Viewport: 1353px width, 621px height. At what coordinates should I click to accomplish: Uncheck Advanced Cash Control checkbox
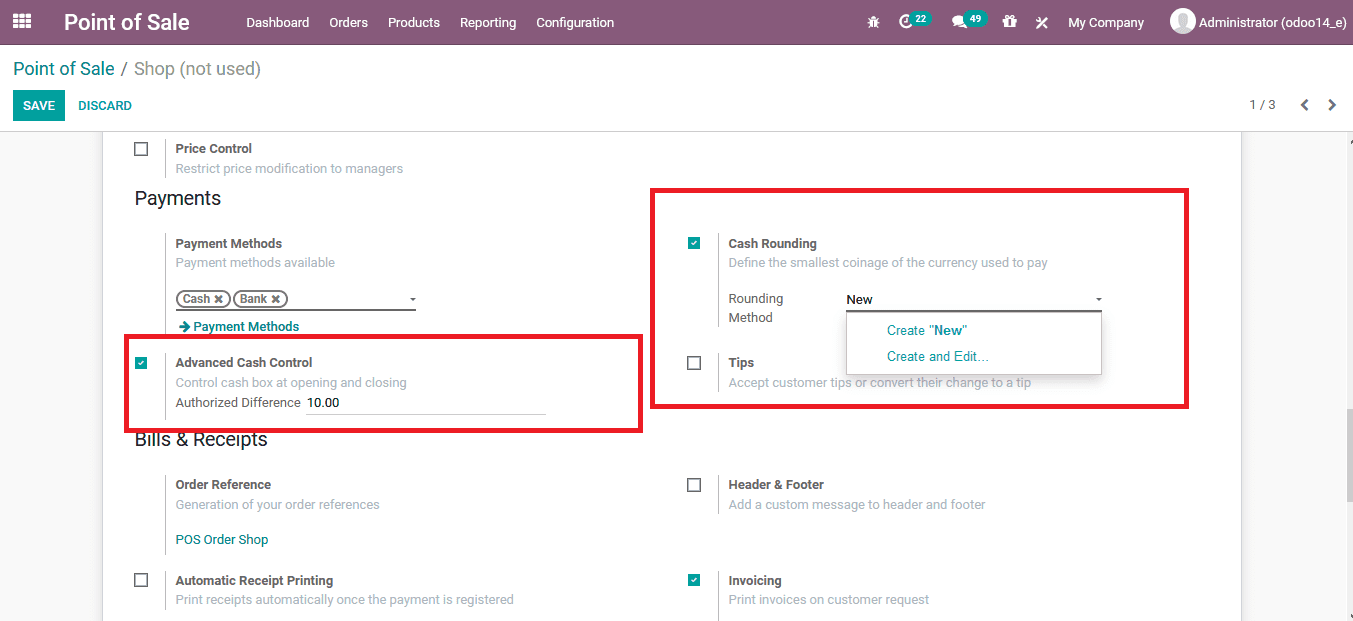coord(141,363)
